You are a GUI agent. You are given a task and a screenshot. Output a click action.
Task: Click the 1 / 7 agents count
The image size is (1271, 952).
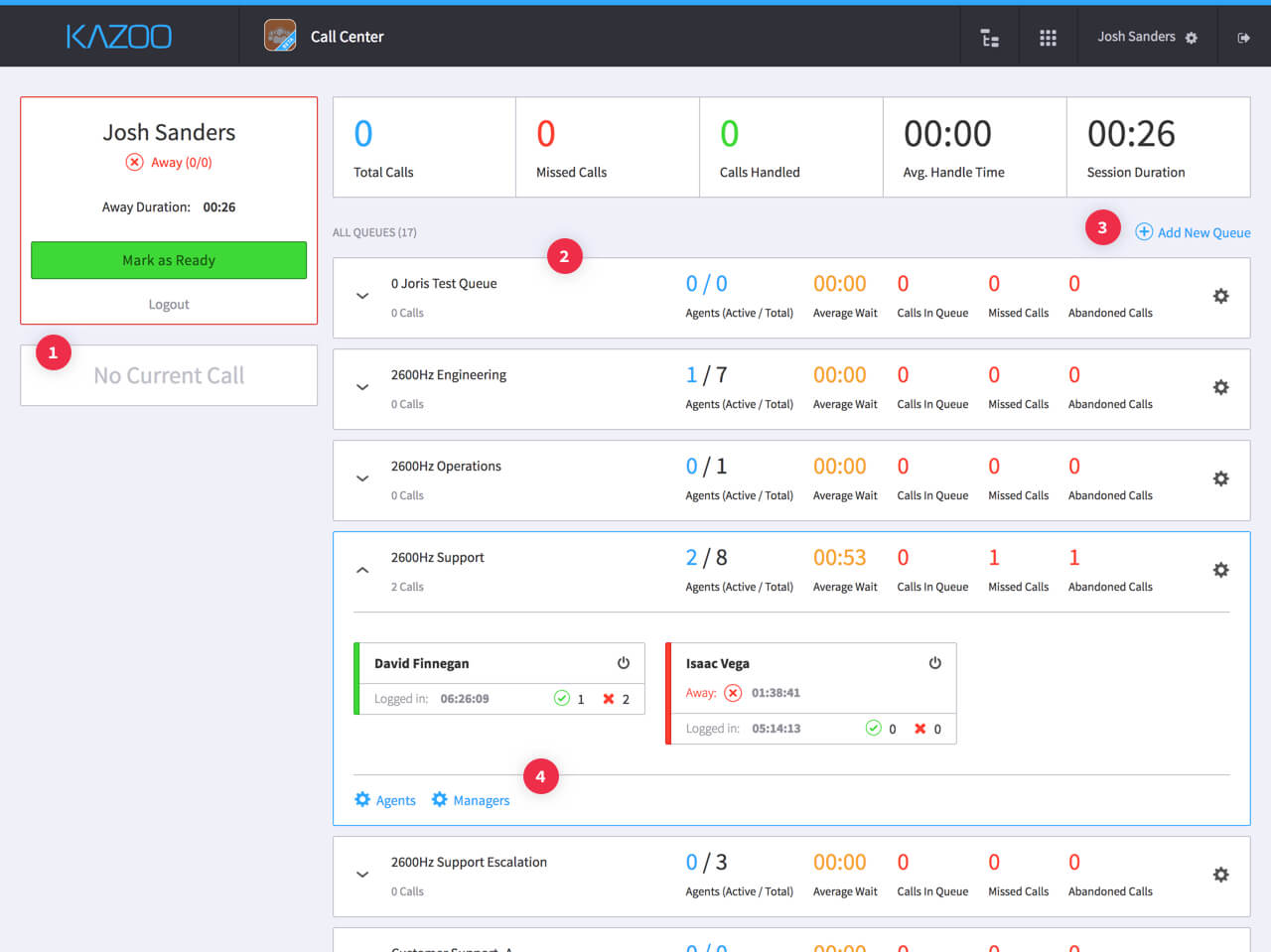[x=707, y=374]
